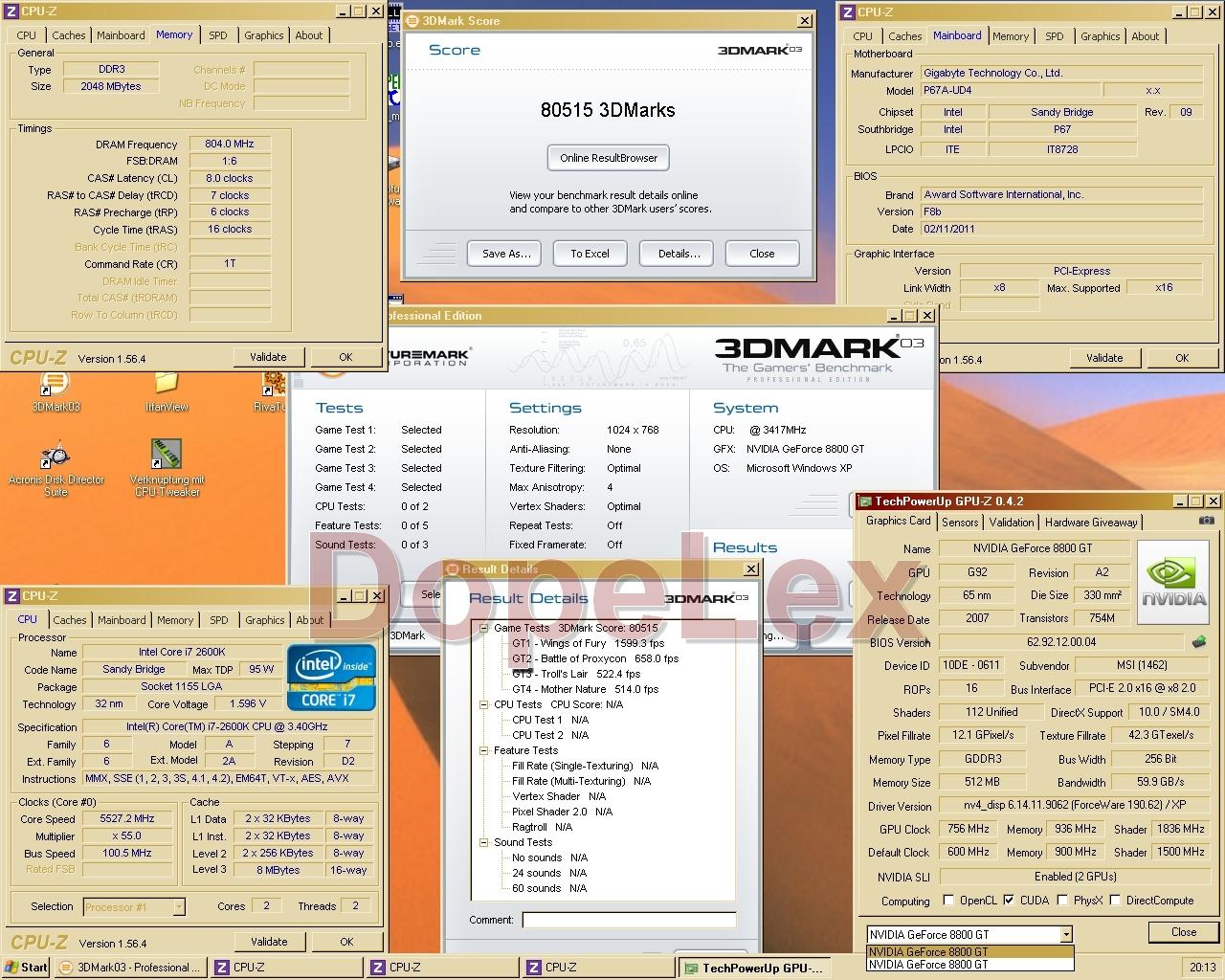The height and width of the screenshot is (980, 1225).
Task: Click the Core Speed value 5527.2 MHz
Action: pos(127,818)
